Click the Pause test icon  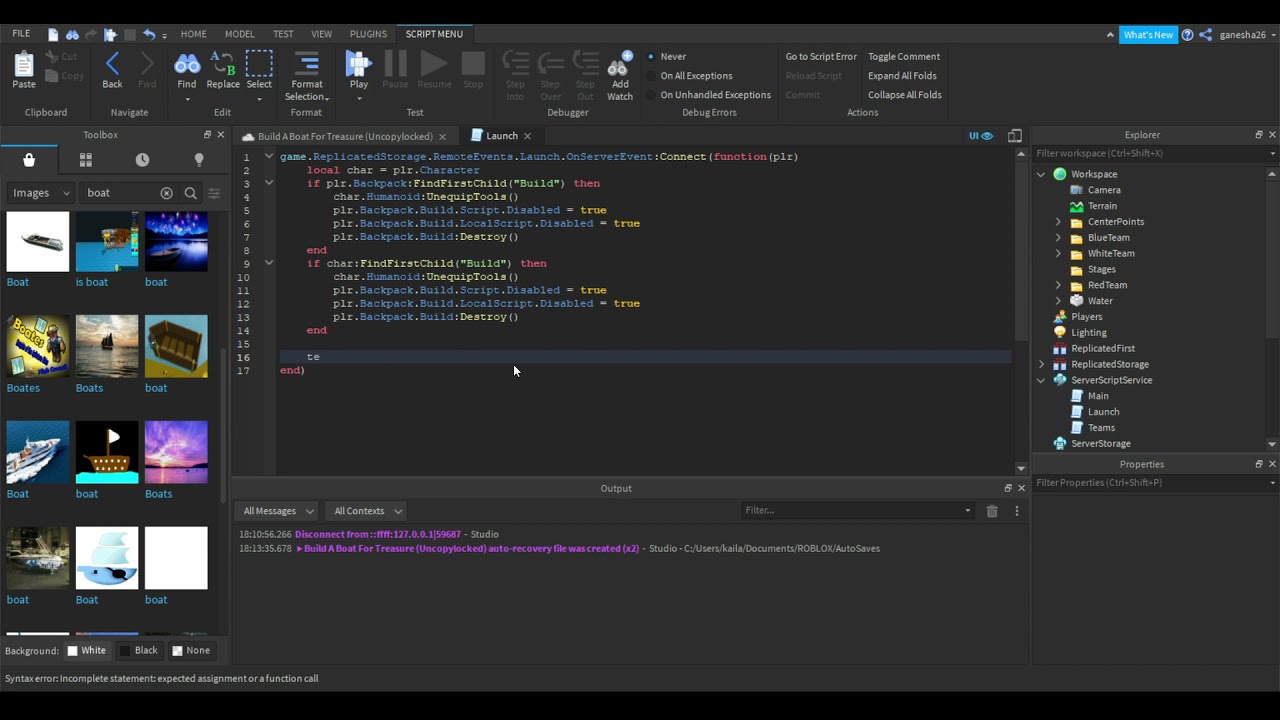395,64
